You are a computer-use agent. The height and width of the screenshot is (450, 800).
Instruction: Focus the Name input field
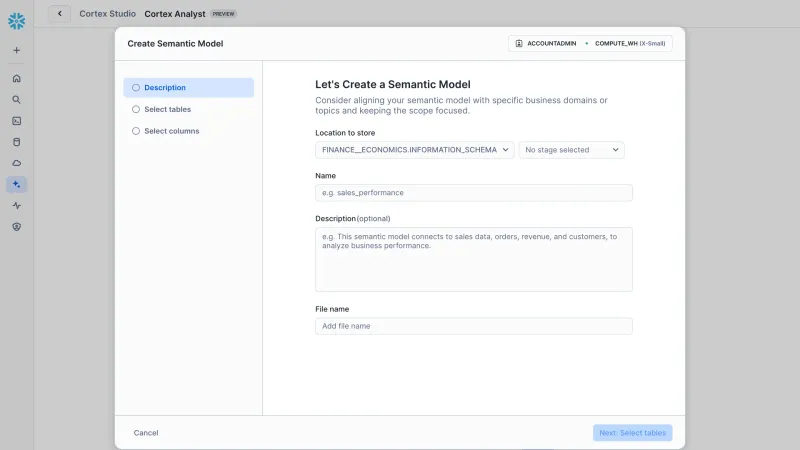point(474,193)
